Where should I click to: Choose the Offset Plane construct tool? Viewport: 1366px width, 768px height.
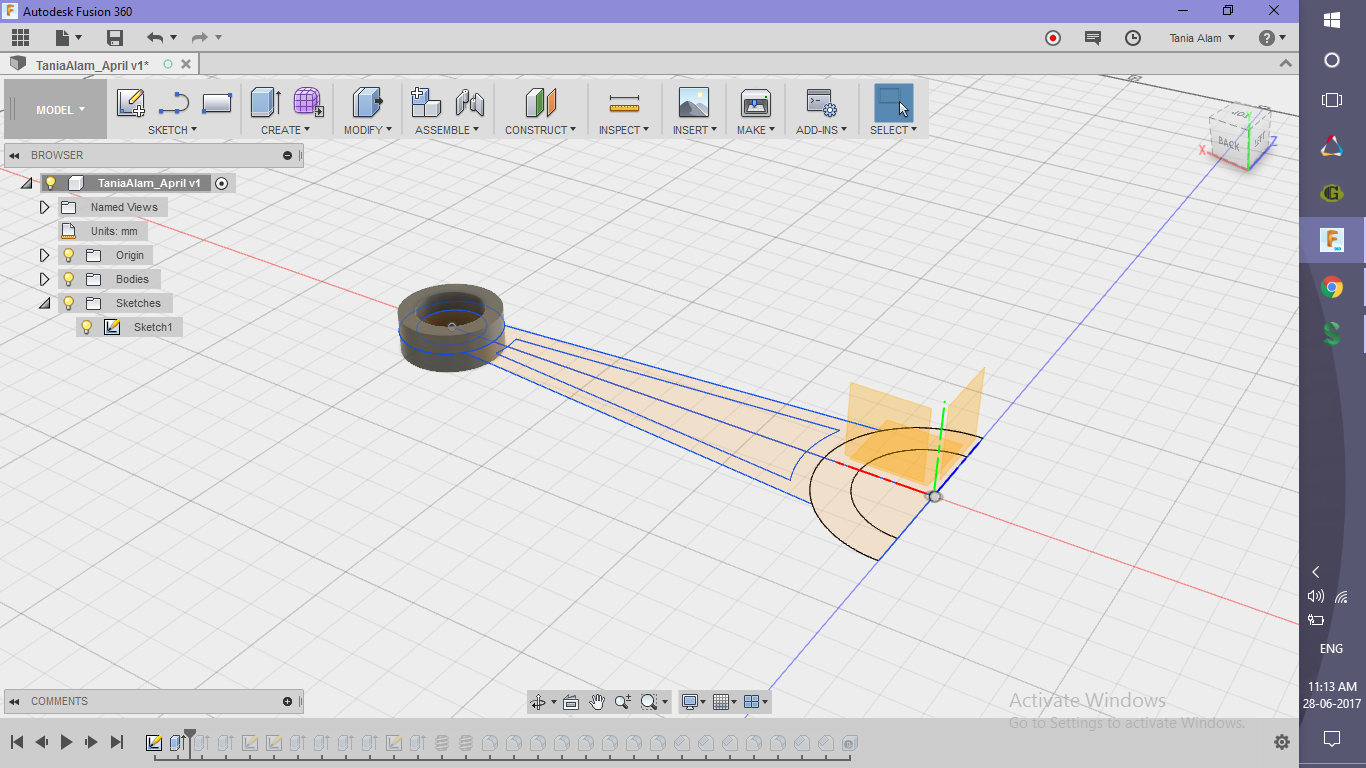[540, 103]
